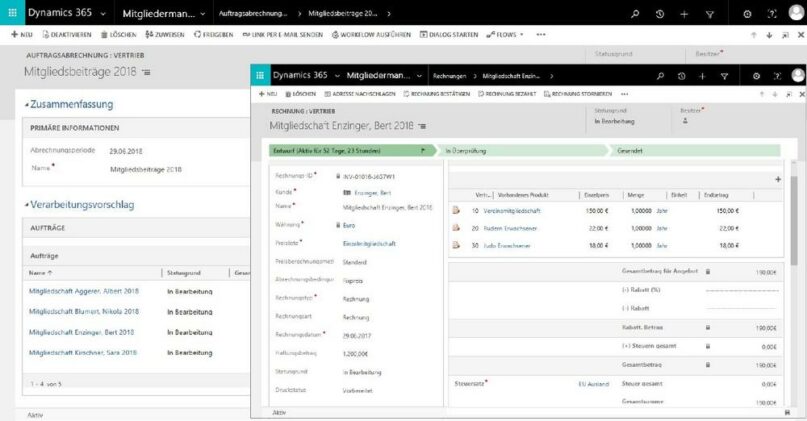This screenshot has height=421, width=807.
Task: Sort the Aufträge list by Name column
Action: (x=39, y=272)
